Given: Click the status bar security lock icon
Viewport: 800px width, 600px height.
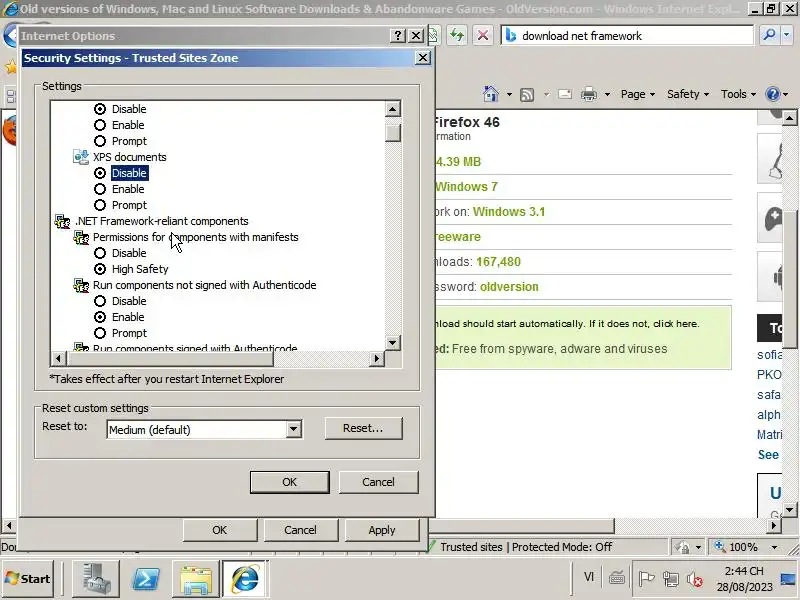Looking at the screenshot, I should pyautogui.click(x=682, y=547).
